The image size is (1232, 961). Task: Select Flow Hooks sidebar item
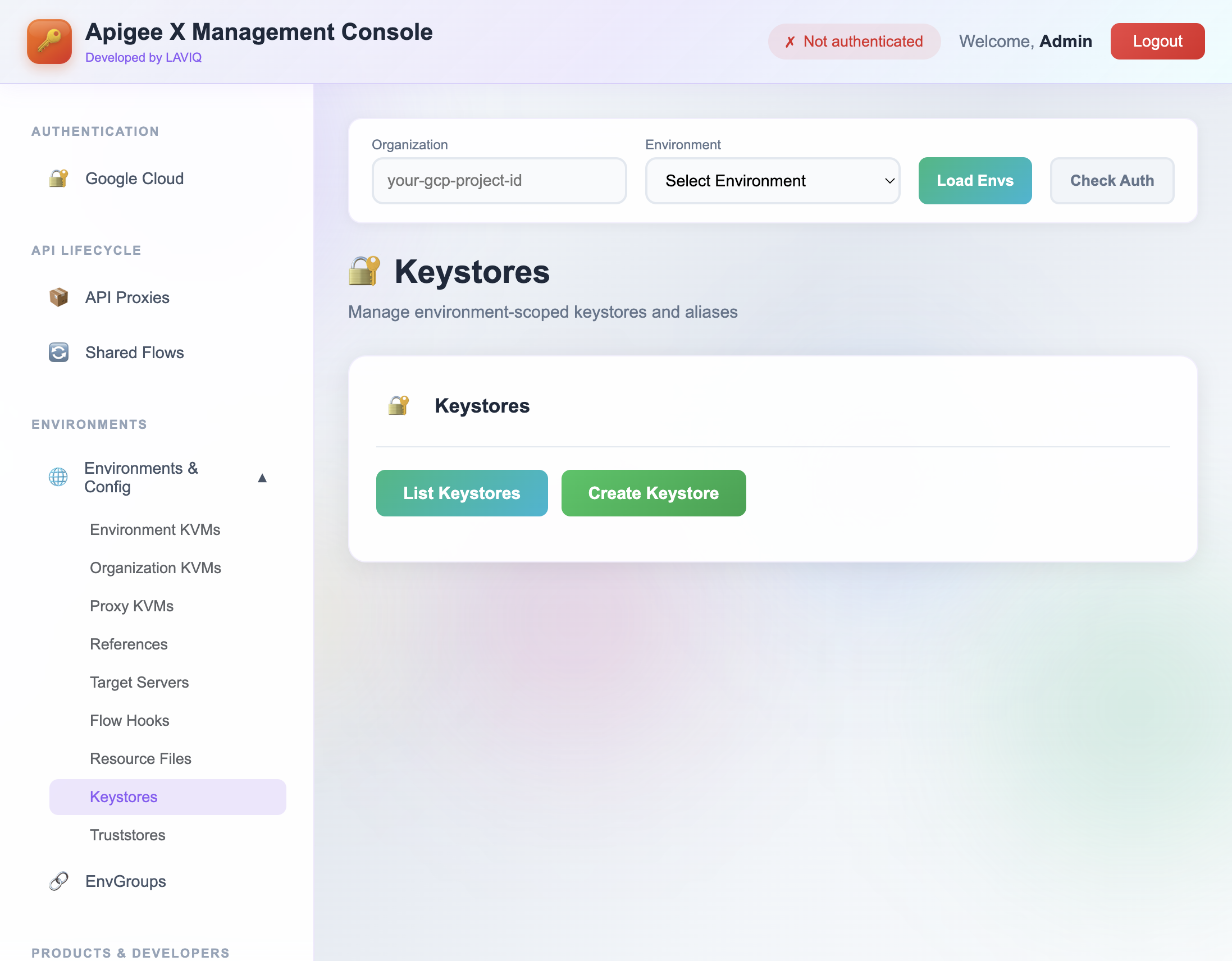129,720
